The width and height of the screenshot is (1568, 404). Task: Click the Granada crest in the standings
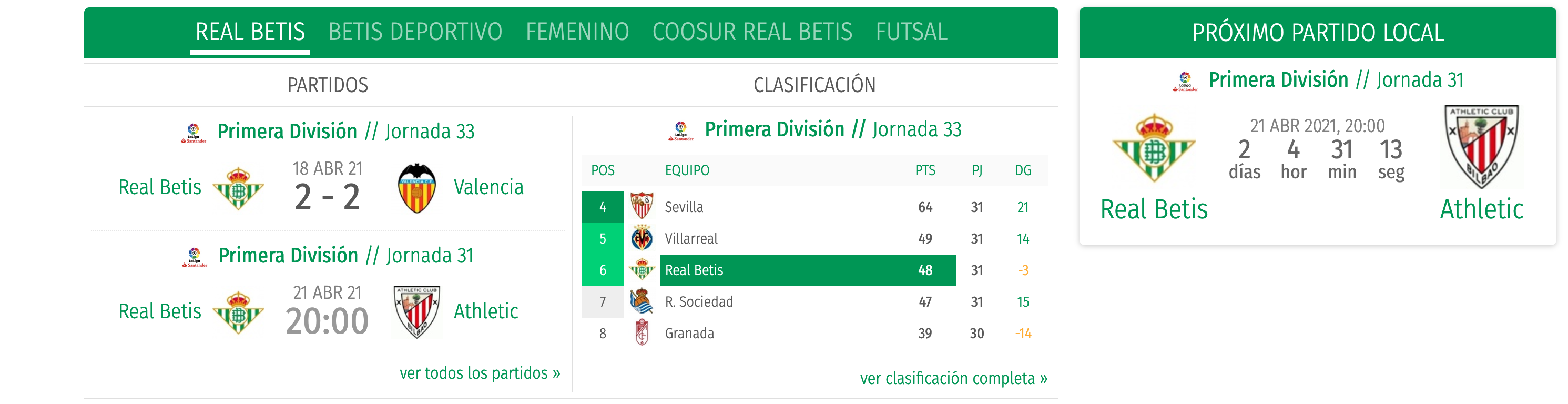coord(642,332)
